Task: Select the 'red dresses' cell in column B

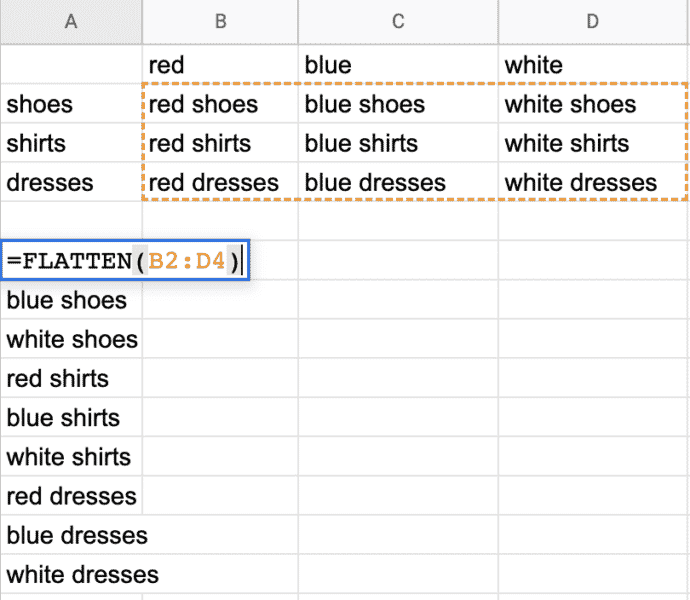Action: point(220,183)
